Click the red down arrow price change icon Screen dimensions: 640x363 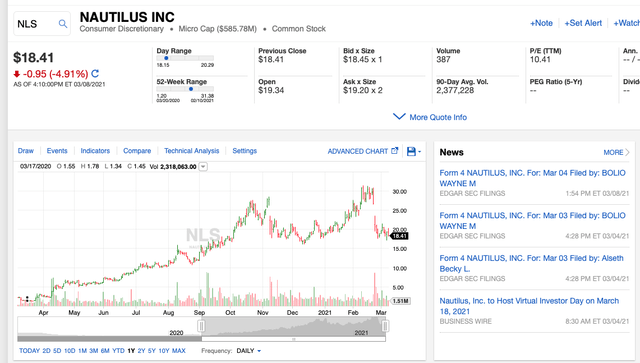click(17, 74)
